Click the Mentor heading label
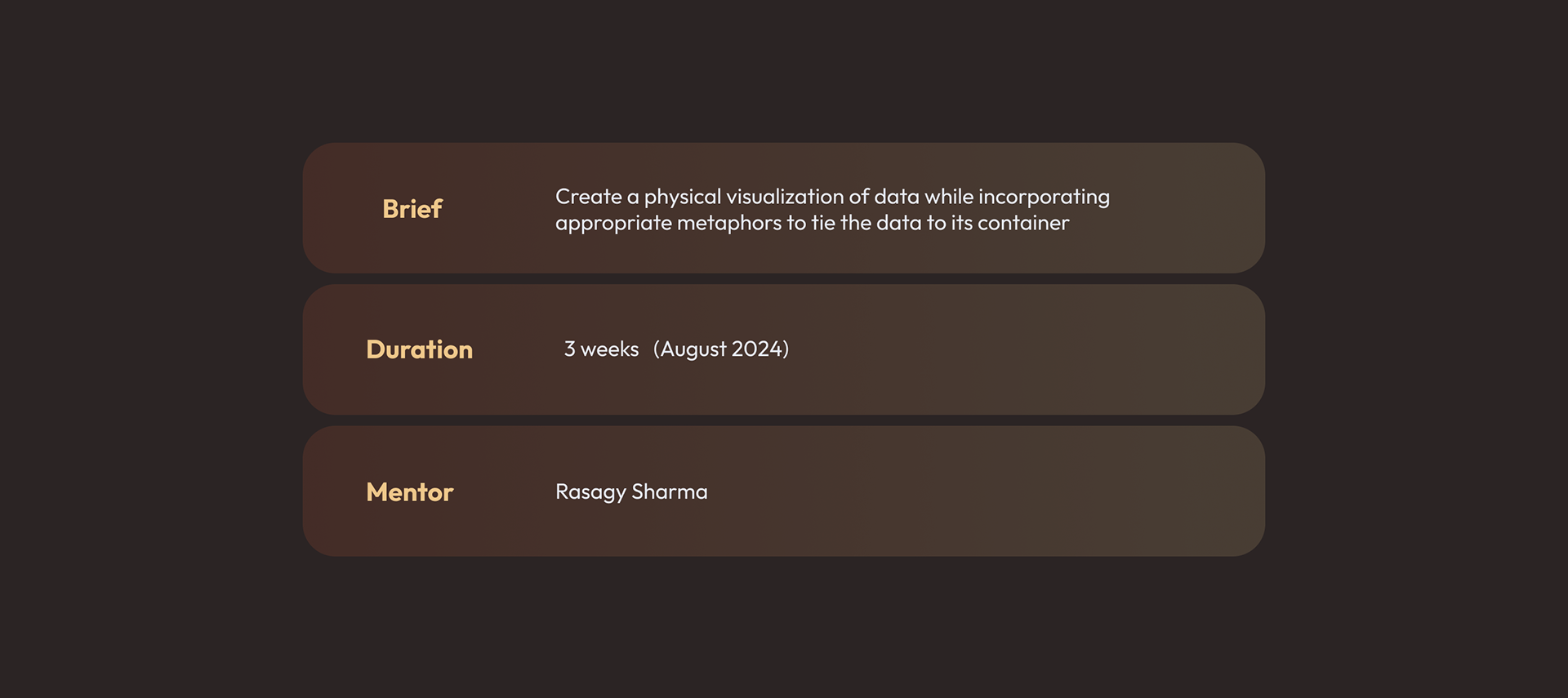The image size is (1568, 698). click(x=409, y=492)
